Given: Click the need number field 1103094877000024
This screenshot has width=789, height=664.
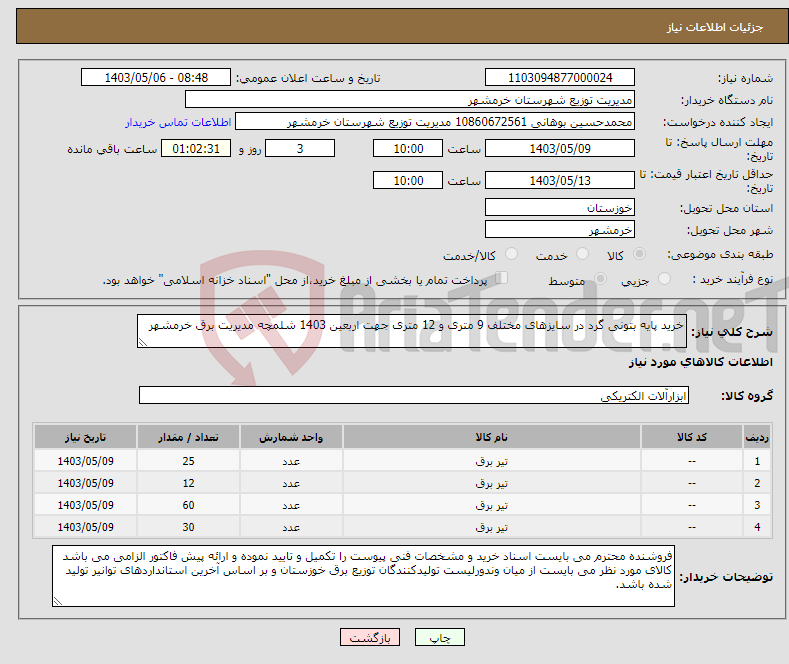Looking at the screenshot, I should [560, 77].
